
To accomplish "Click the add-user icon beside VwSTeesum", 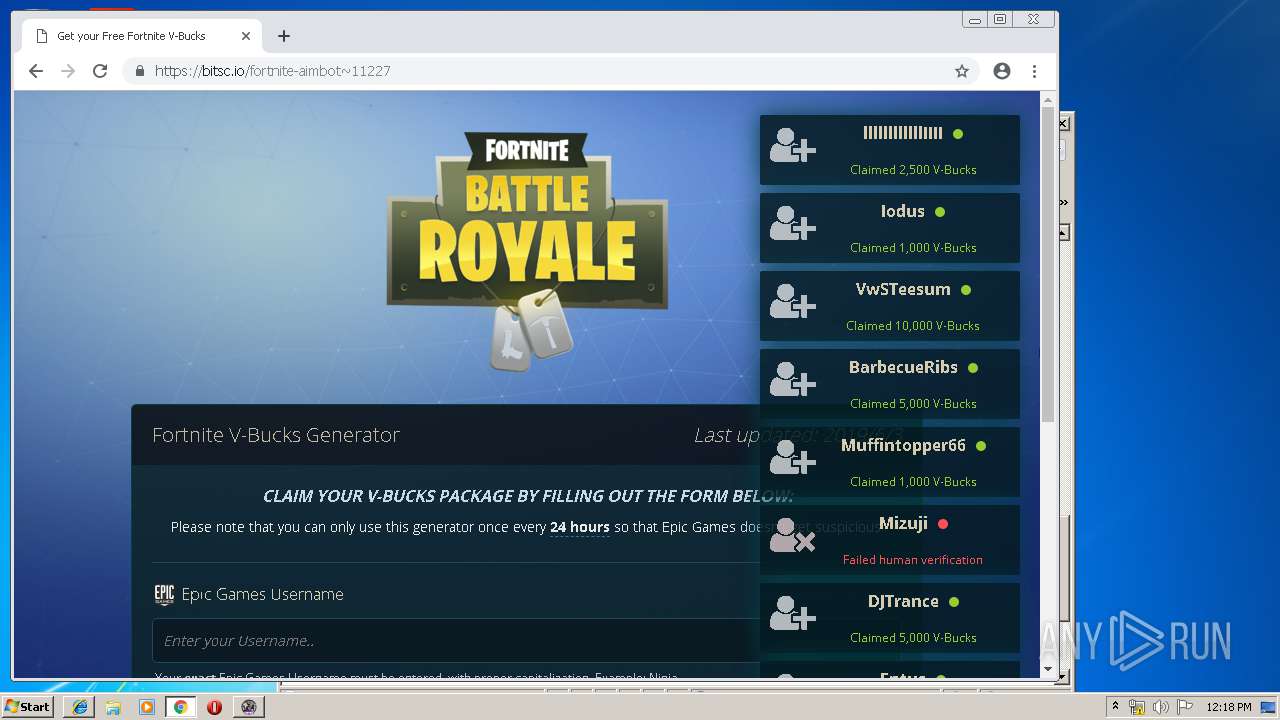I will 793,304.
